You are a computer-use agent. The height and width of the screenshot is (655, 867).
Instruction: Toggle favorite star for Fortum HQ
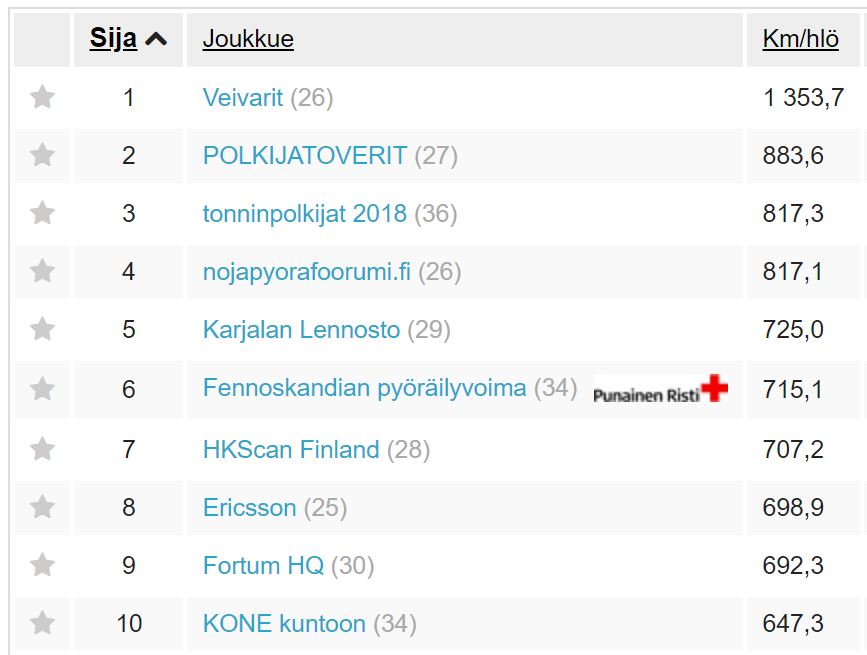tap(42, 565)
